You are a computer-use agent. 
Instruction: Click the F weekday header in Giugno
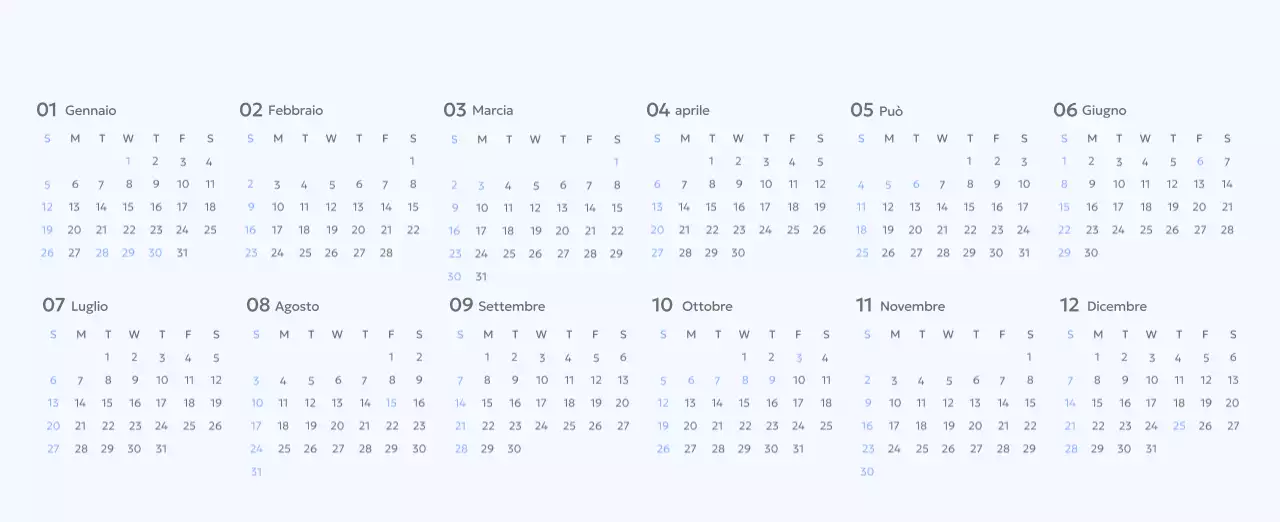1199,138
